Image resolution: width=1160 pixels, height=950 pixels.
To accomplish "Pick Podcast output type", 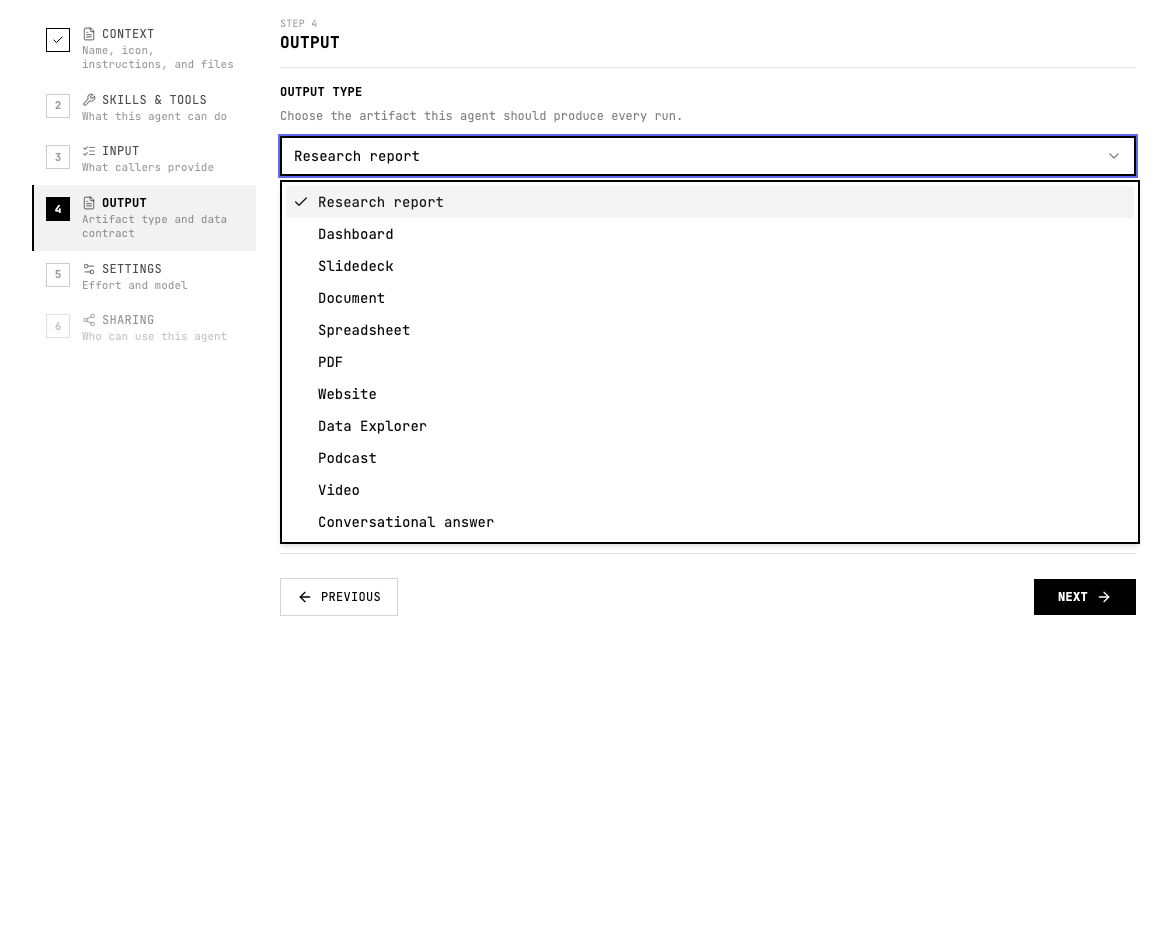I will 709,458.
